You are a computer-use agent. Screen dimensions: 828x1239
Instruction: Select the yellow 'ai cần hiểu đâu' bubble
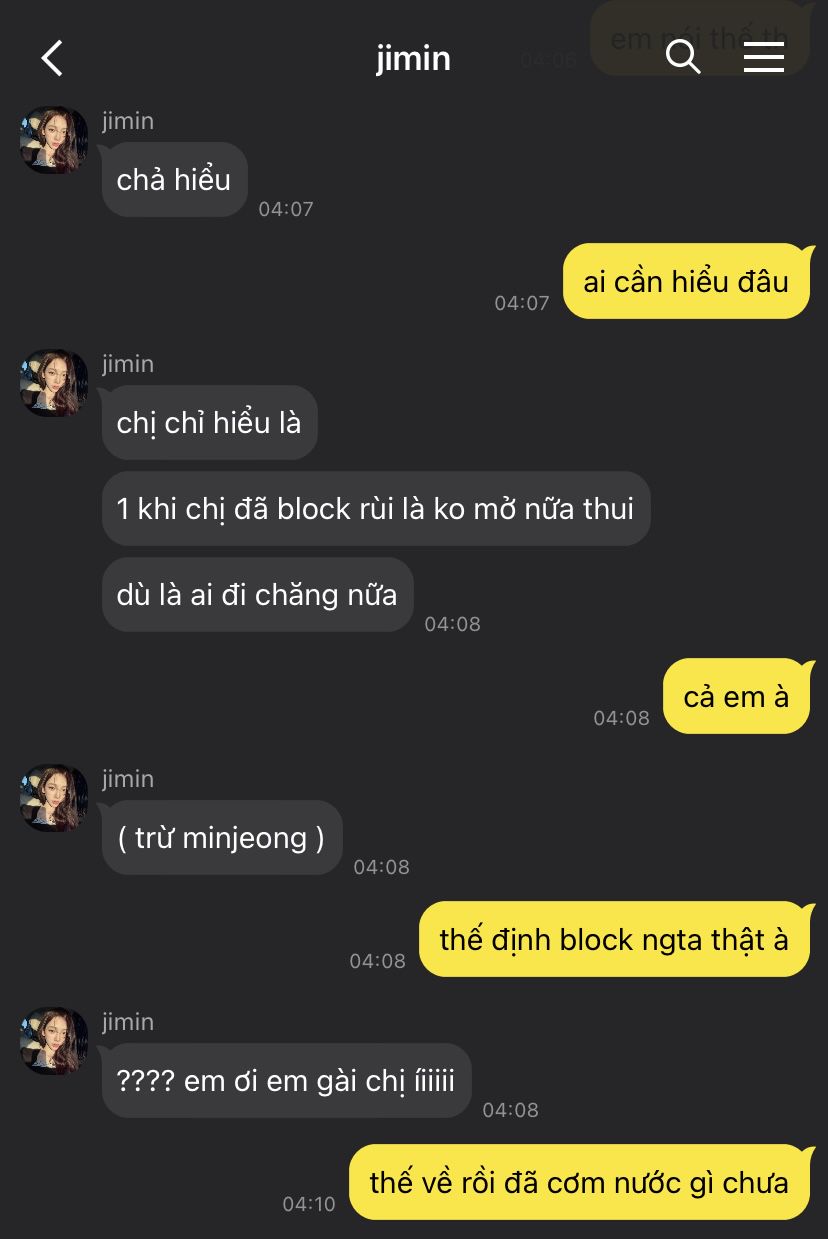tap(686, 281)
